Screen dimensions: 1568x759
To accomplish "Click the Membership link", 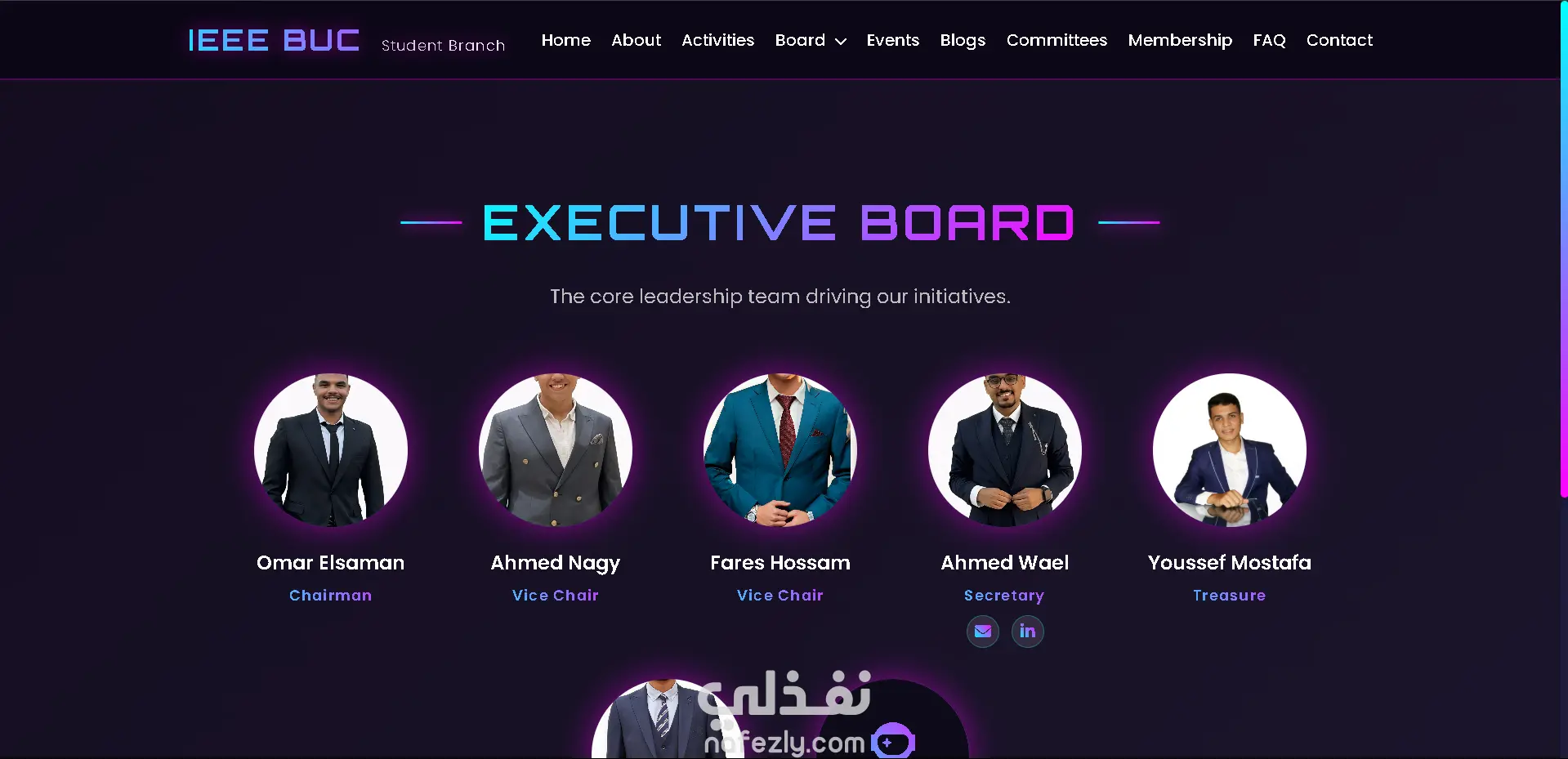I will tap(1180, 40).
